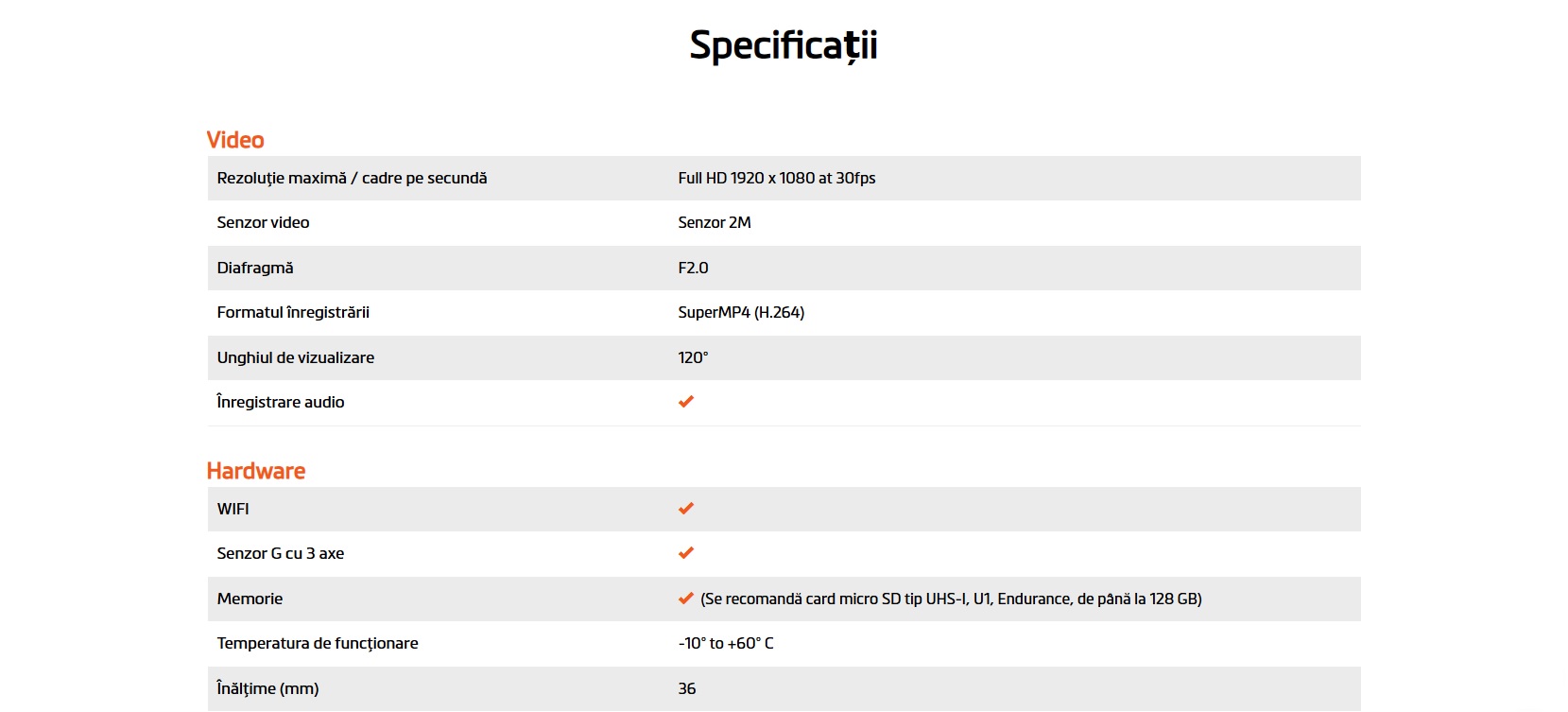Viewport: 1568px width, 712px height.
Task: Click the orange checkmark in WIFI row
Action: tap(686, 509)
